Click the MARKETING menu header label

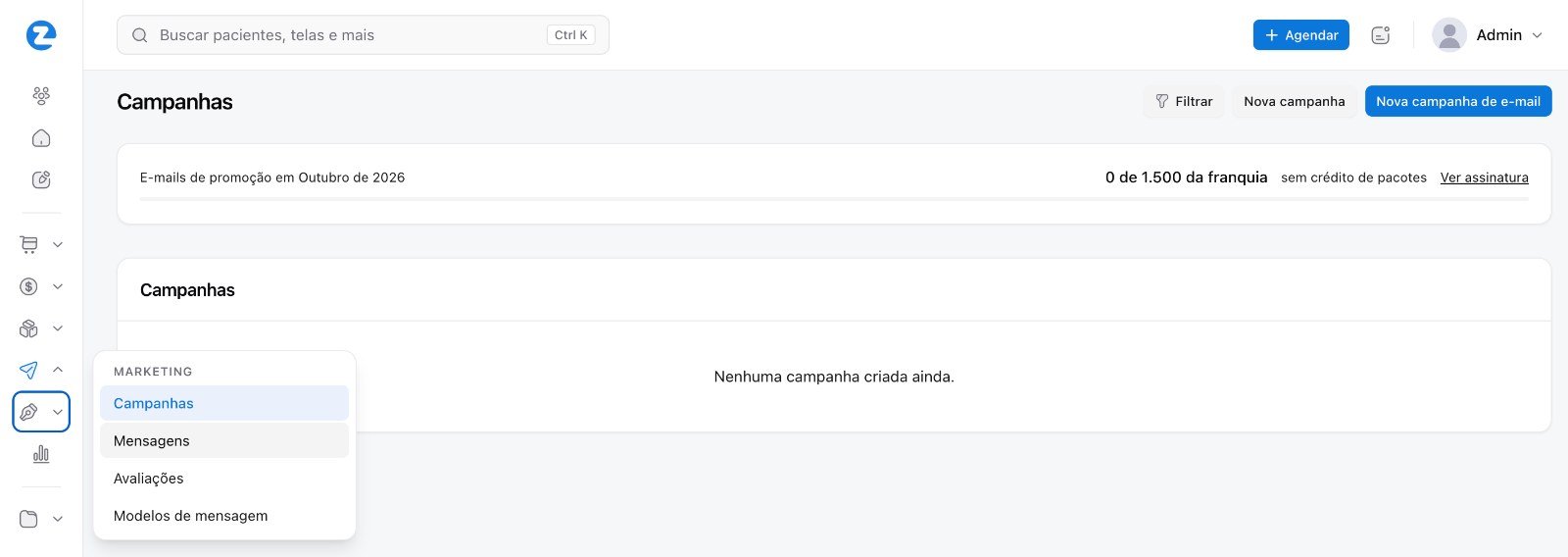point(153,372)
